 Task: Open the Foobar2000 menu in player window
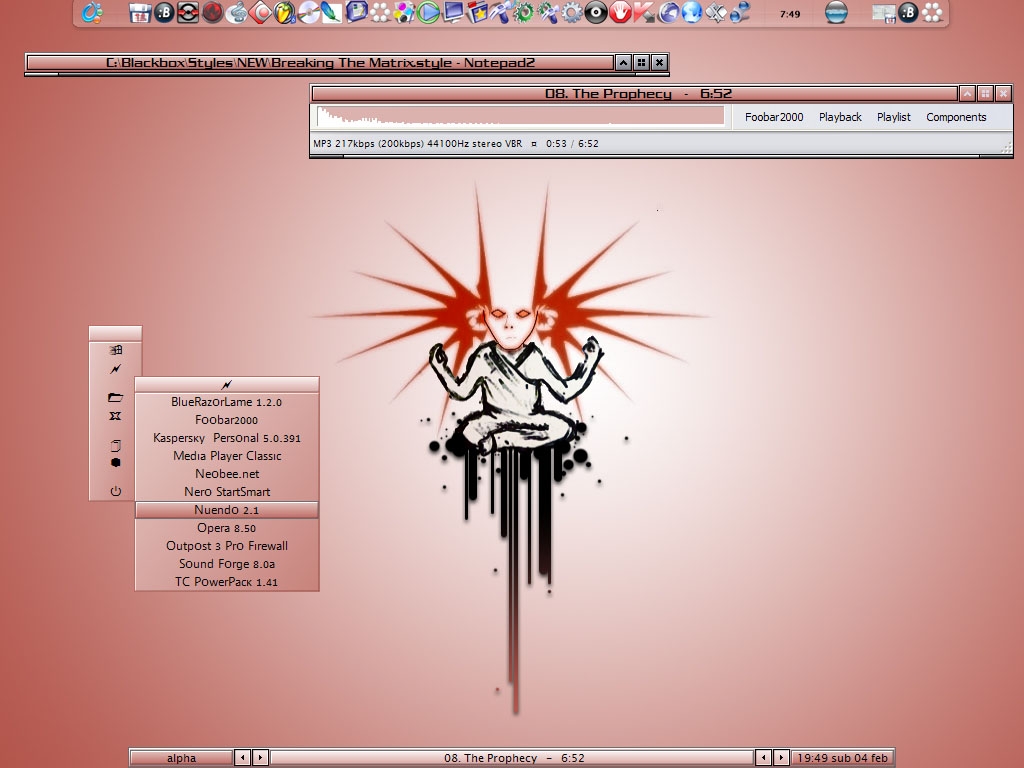774,117
